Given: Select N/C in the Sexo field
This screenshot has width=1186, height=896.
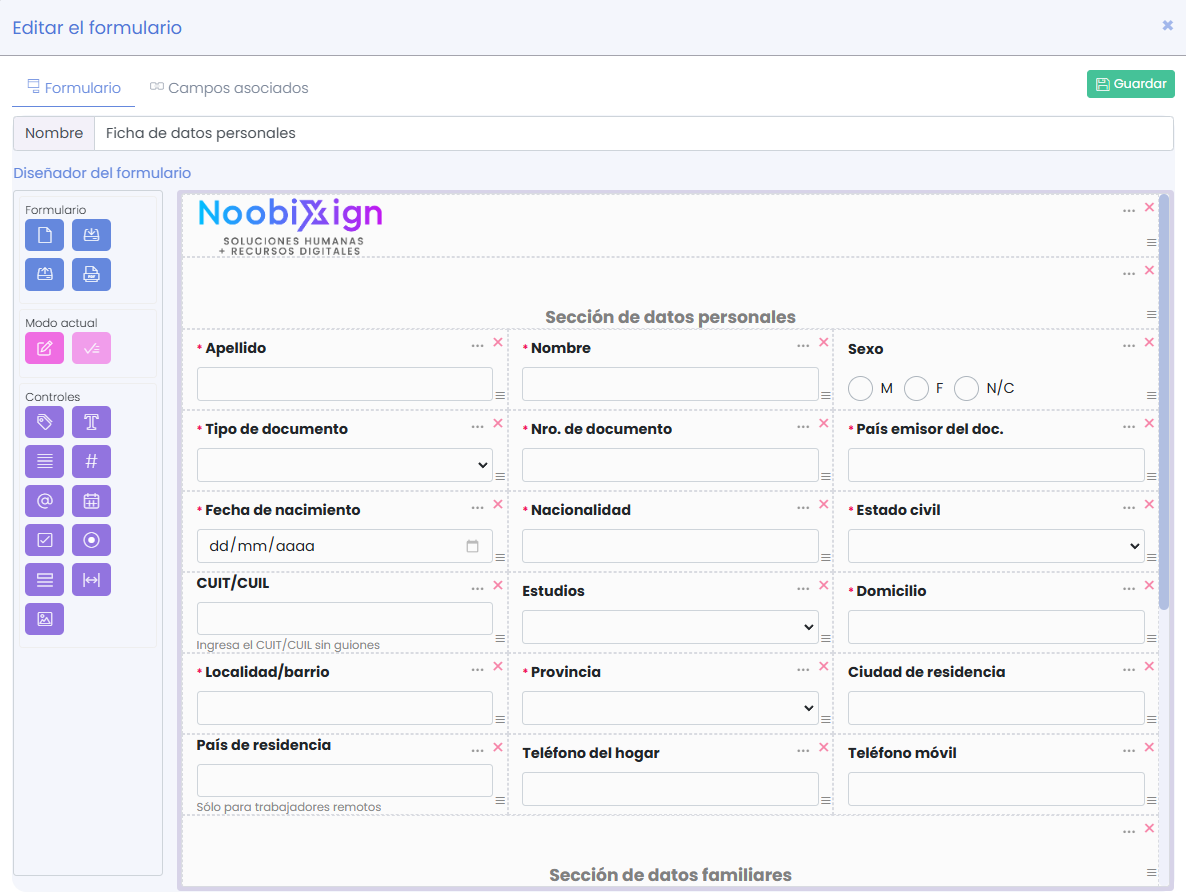Looking at the screenshot, I should point(966,388).
